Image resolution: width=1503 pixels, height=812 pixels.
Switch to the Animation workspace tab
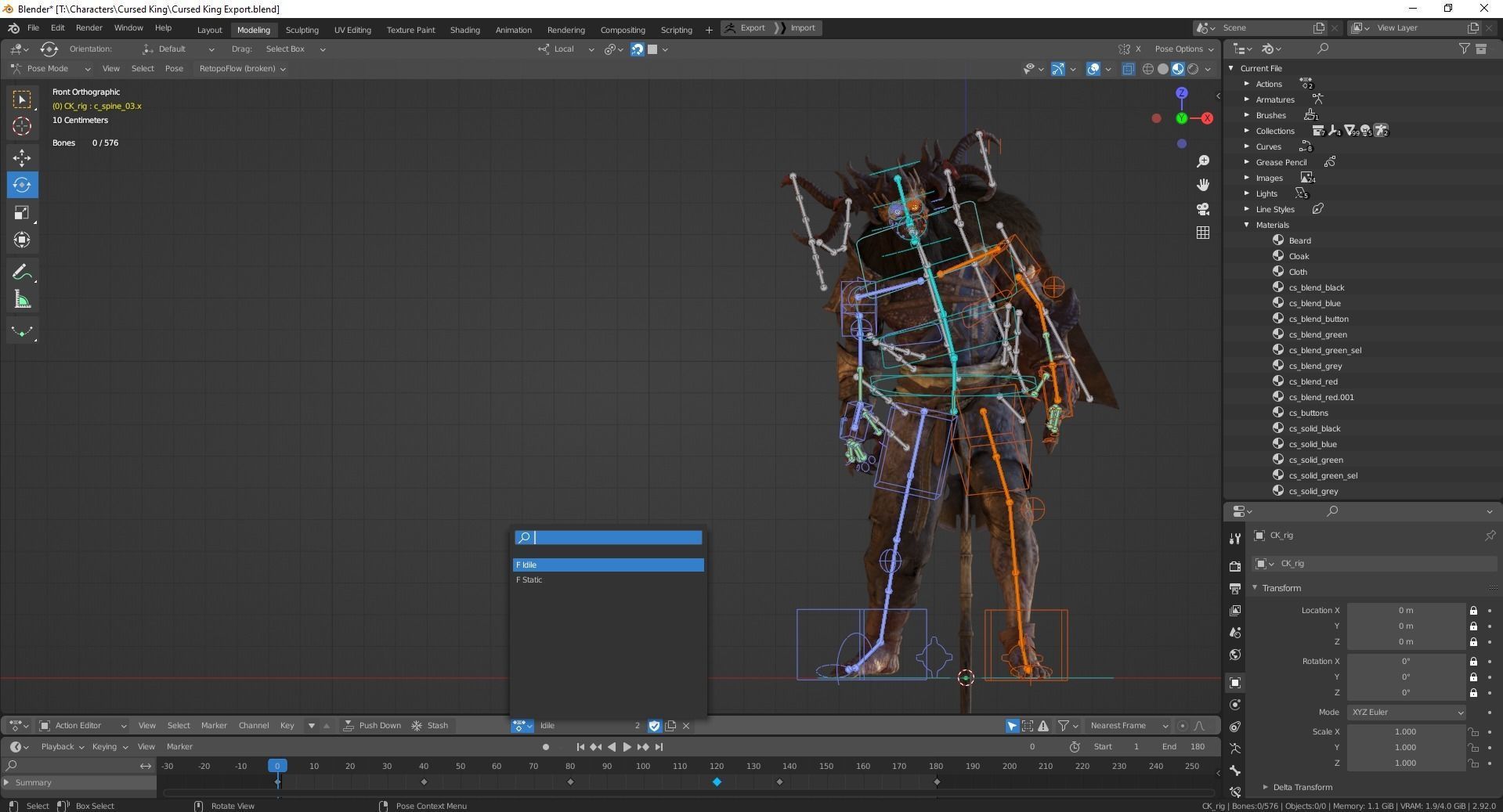coord(513,30)
